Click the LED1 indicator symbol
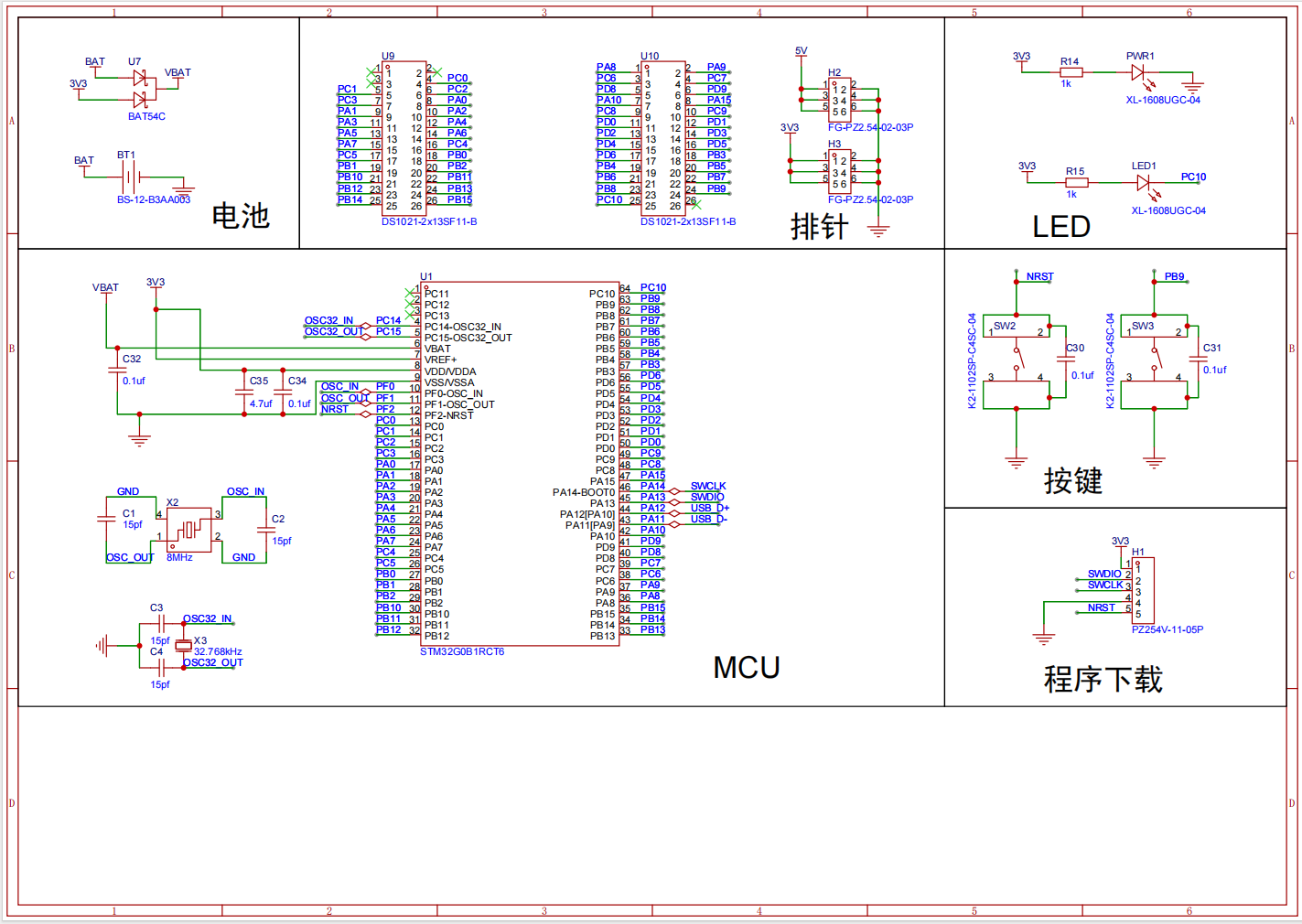The width and height of the screenshot is (1302, 924). tap(1144, 181)
